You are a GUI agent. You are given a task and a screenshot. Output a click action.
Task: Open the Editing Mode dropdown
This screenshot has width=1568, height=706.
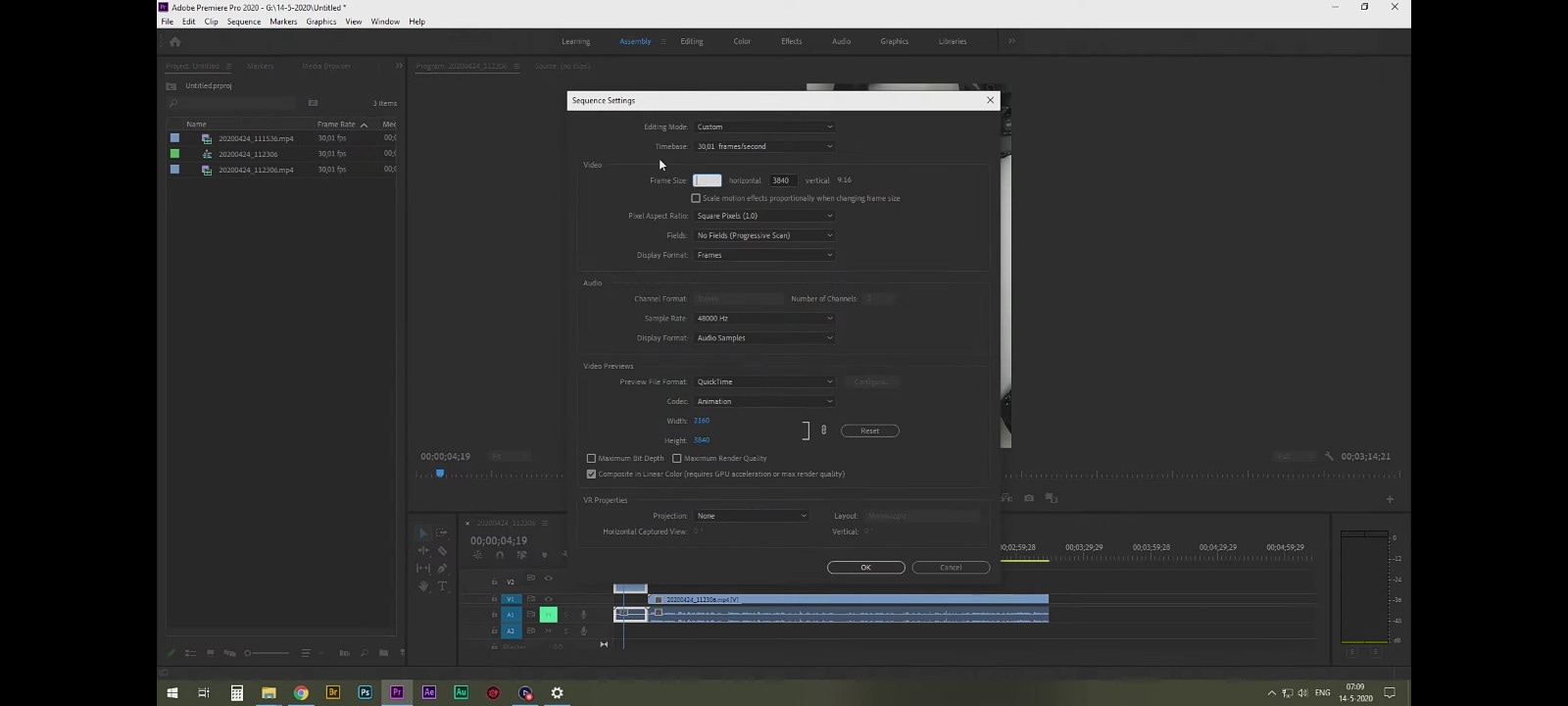point(764,126)
